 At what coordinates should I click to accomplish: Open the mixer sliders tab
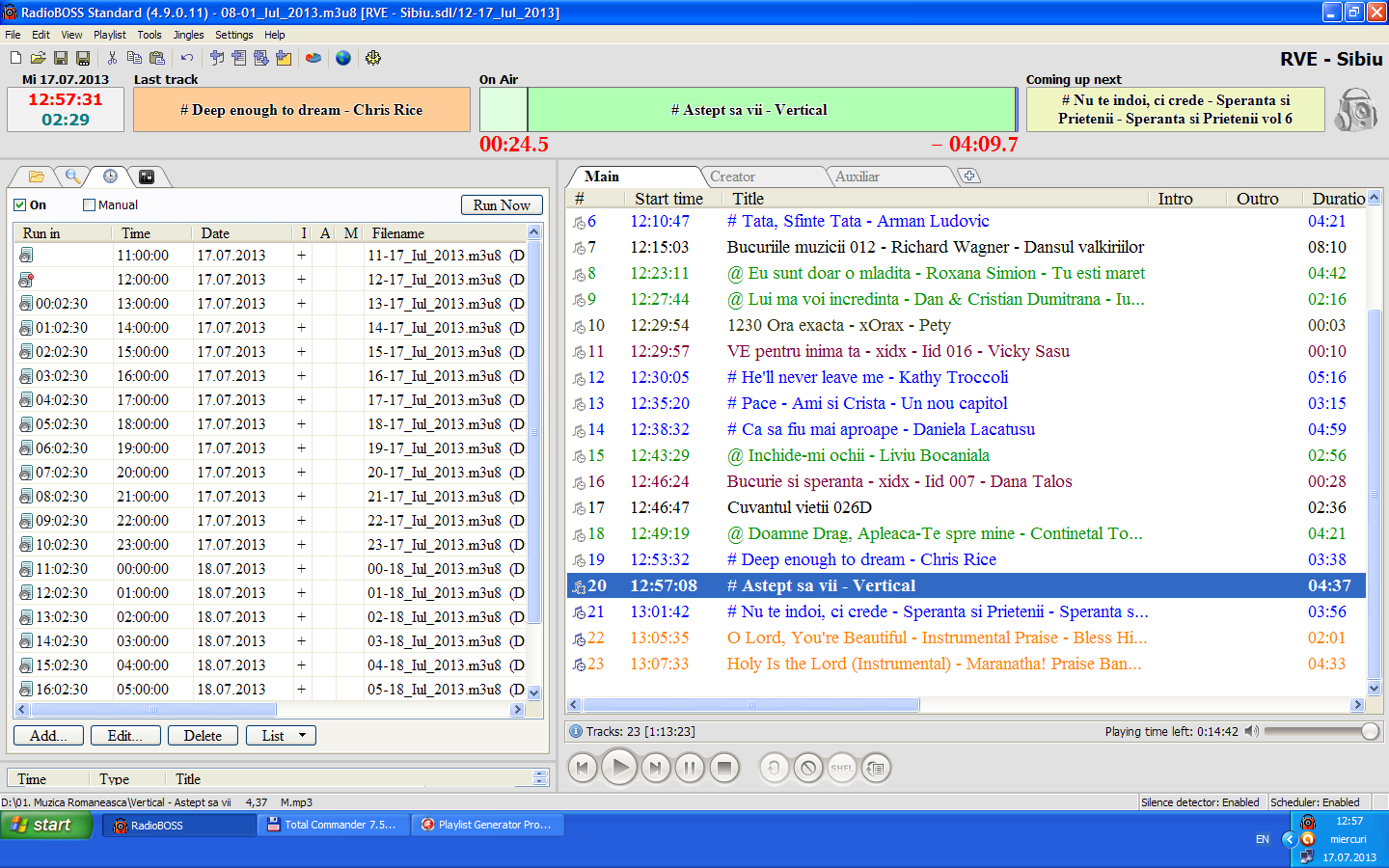click(x=147, y=176)
